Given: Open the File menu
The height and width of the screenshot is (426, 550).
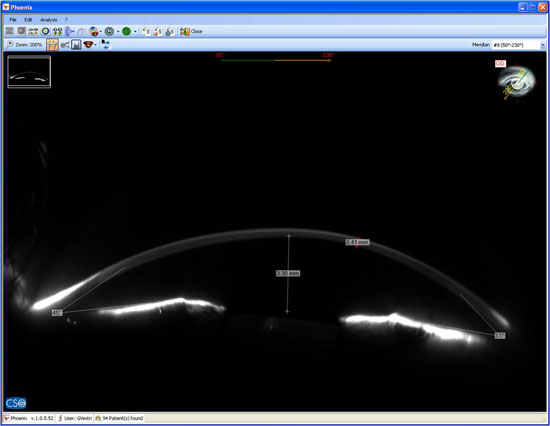Looking at the screenshot, I should point(13,20).
